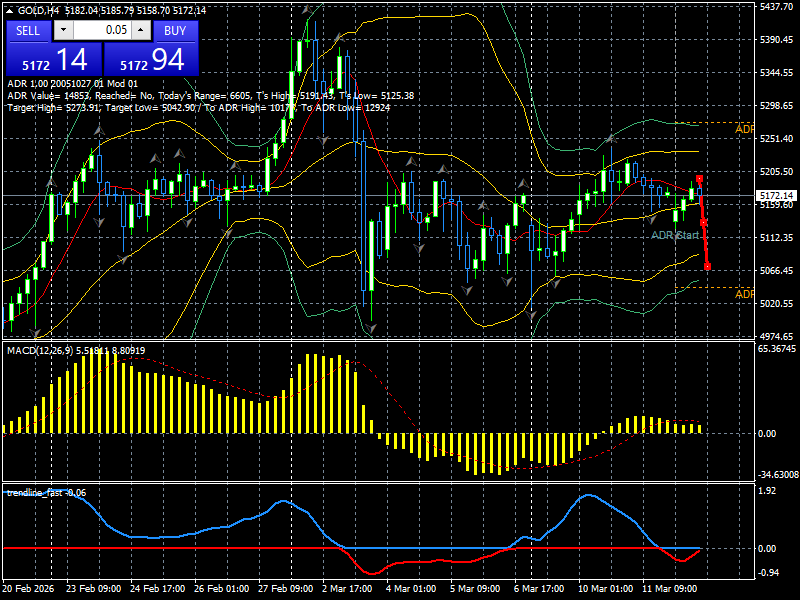
Task: Click the 27 Feb 09:00 time label
Action: (285, 589)
